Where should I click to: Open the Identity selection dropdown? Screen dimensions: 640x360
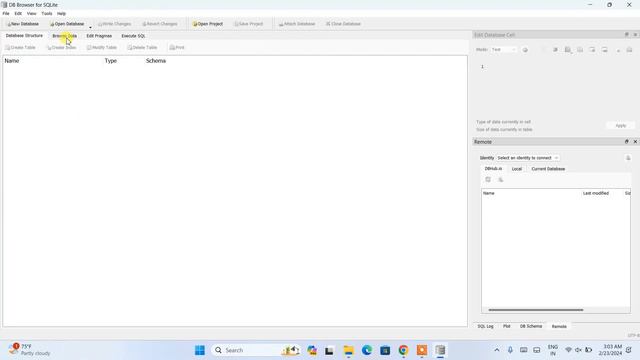(527, 158)
